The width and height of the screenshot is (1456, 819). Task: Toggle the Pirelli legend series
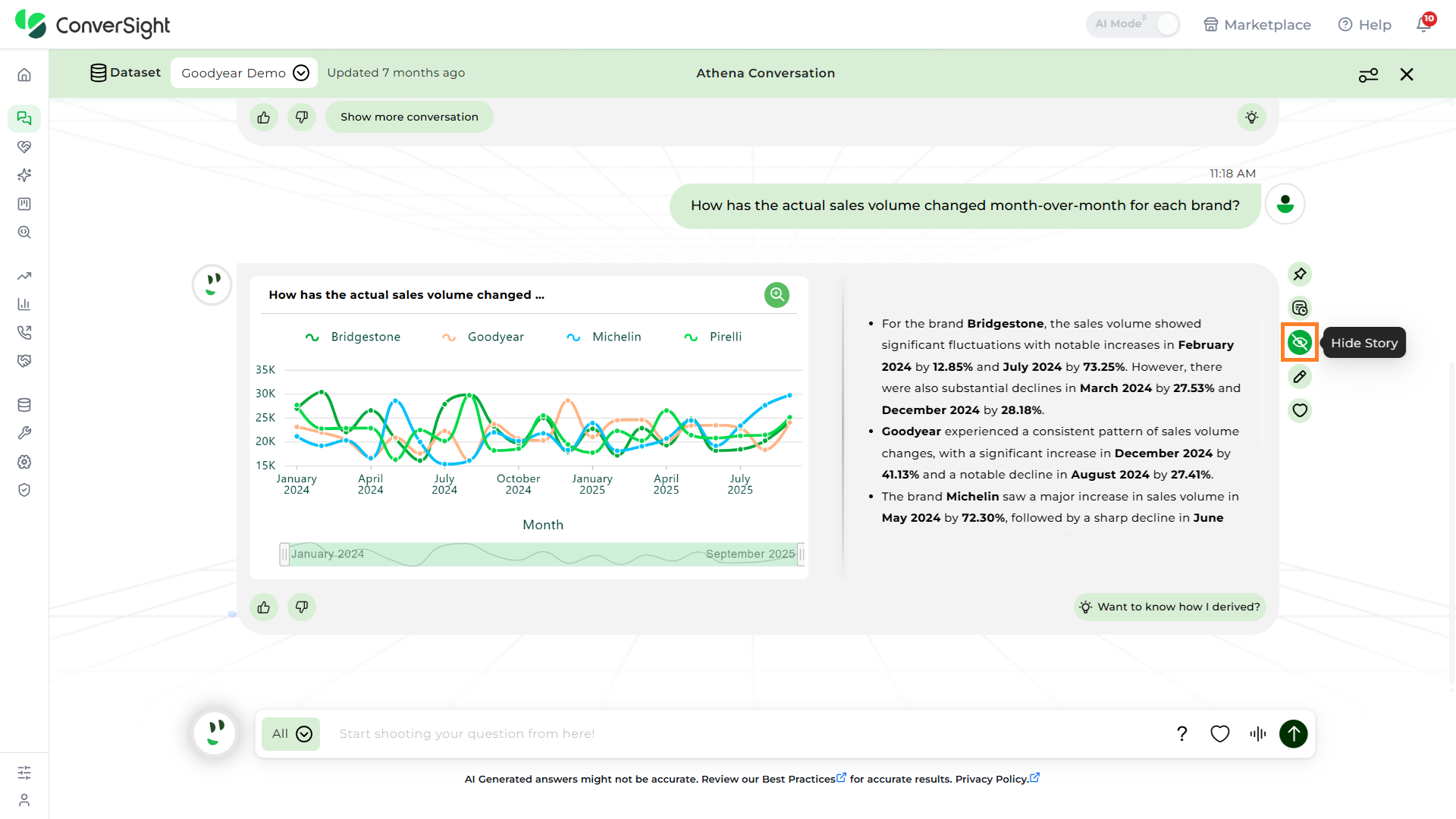(x=713, y=337)
